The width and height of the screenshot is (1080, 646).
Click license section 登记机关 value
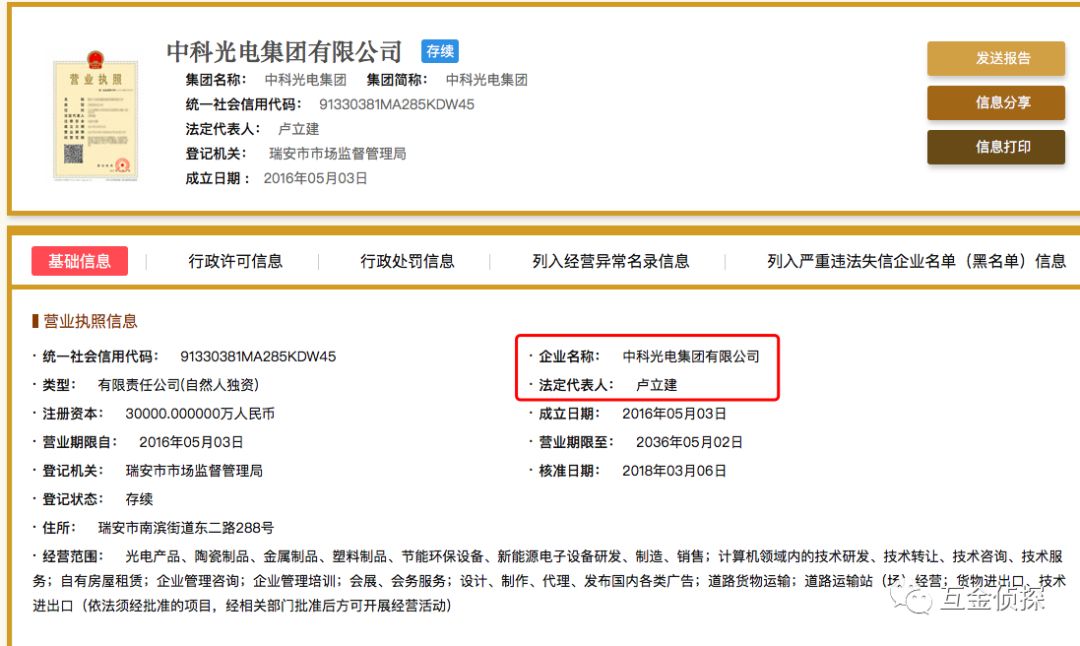[x=194, y=471]
